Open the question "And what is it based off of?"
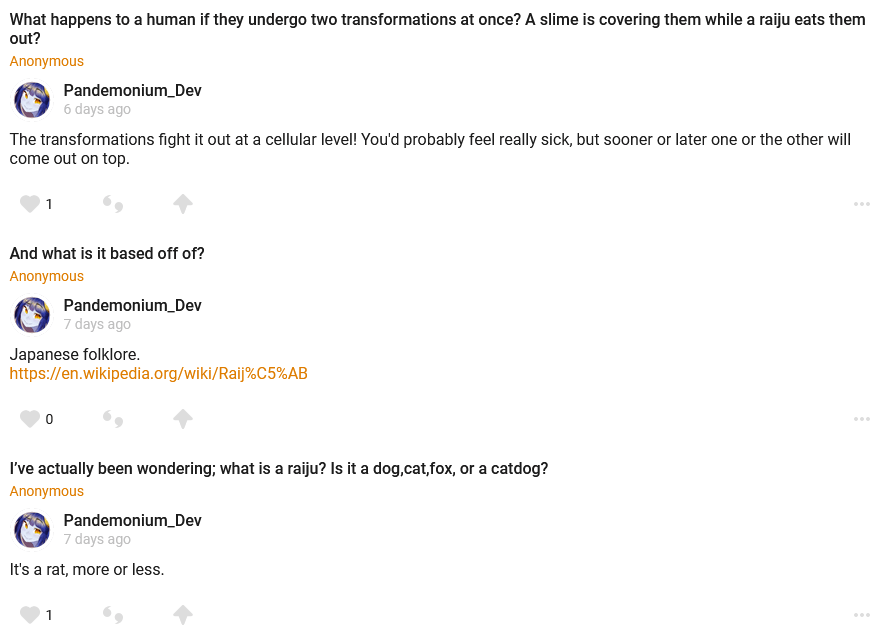 click(x=107, y=254)
